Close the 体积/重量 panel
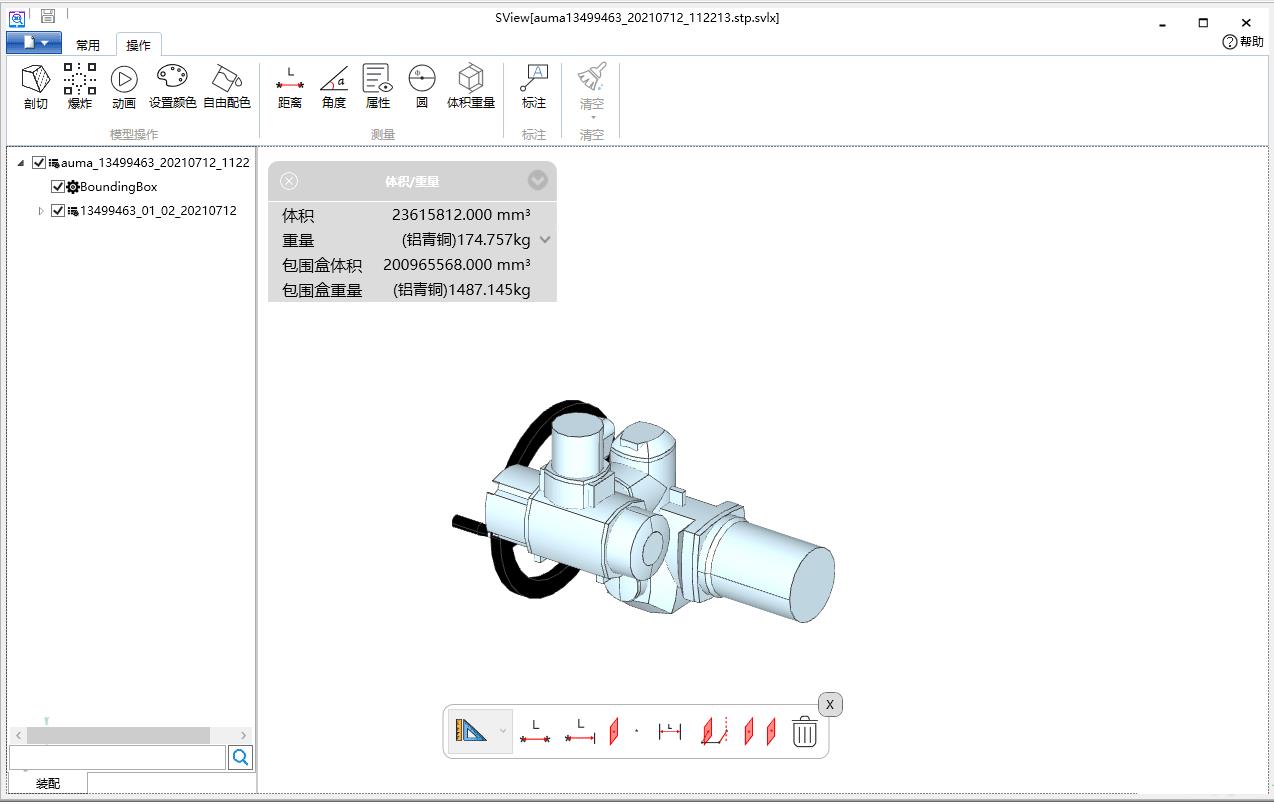1274x804 pixels. 289,181
